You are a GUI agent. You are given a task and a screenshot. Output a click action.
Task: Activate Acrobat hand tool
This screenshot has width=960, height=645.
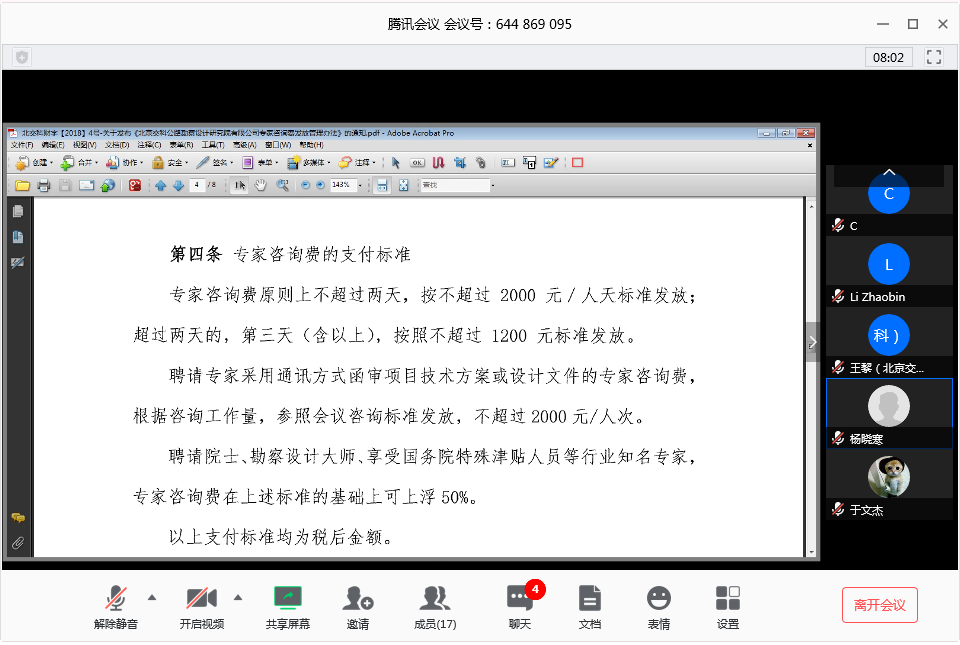click(260, 185)
